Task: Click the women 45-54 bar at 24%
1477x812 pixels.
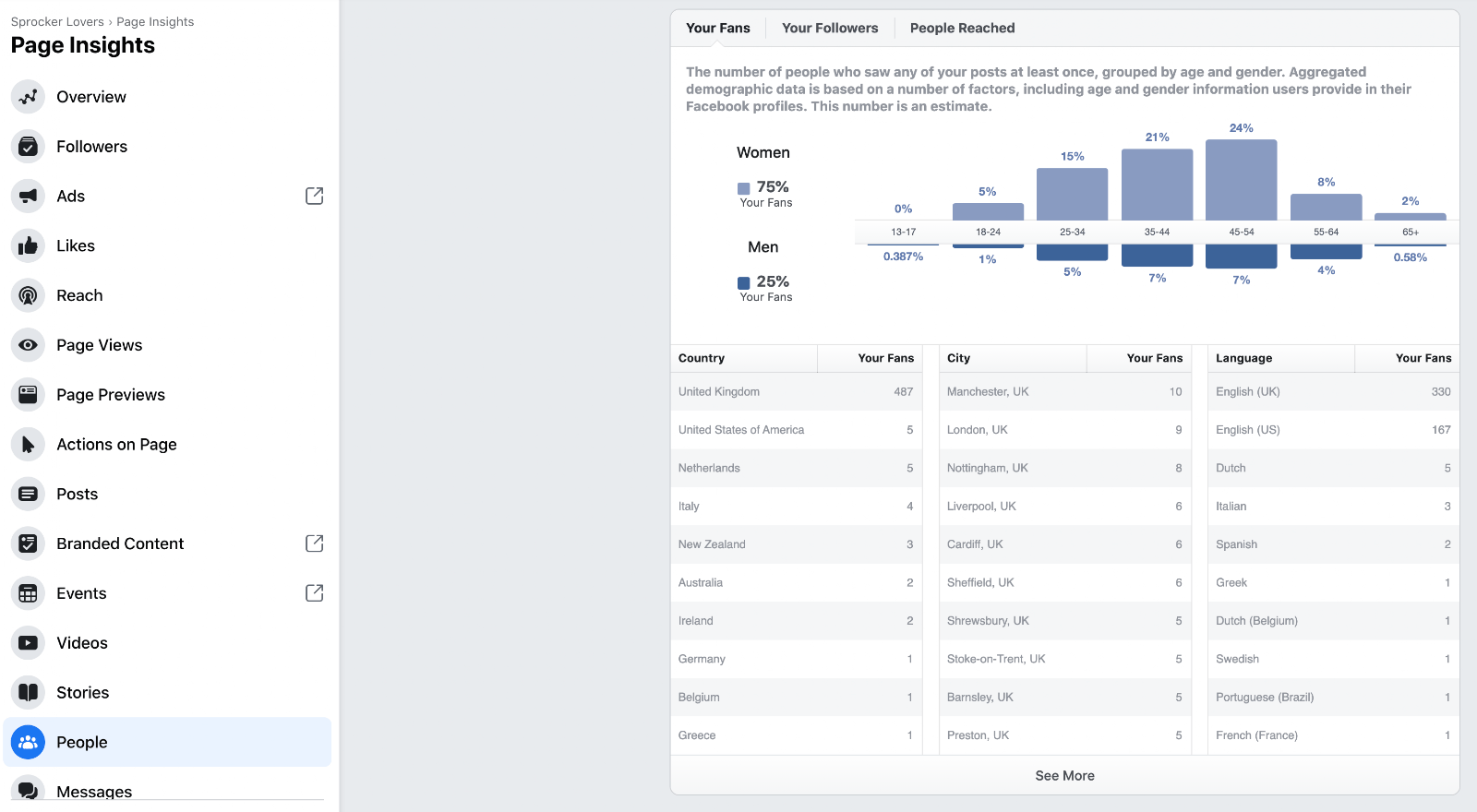Action: pos(1242,180)
